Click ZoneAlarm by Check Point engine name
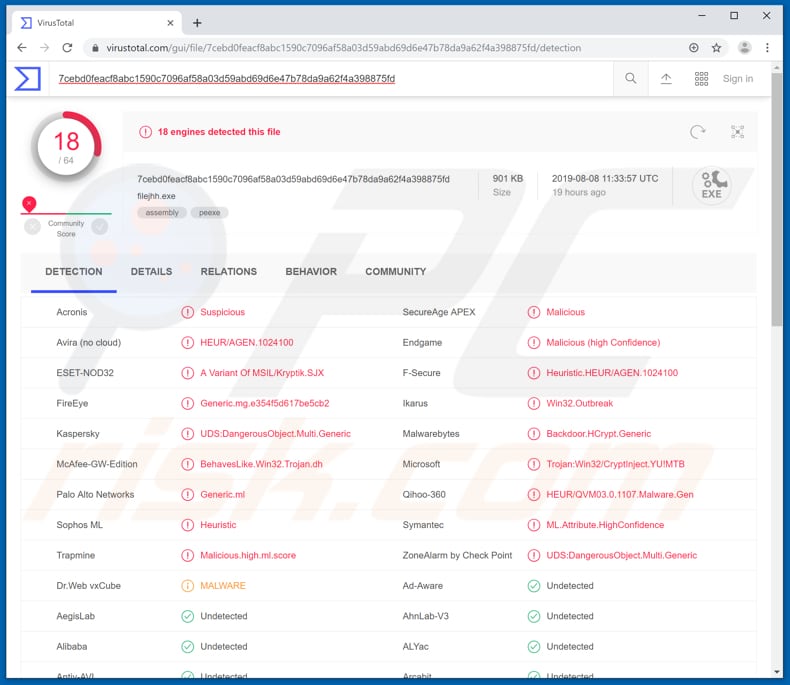This screenshot has width=790, height=685. click(x=457, y=555)
